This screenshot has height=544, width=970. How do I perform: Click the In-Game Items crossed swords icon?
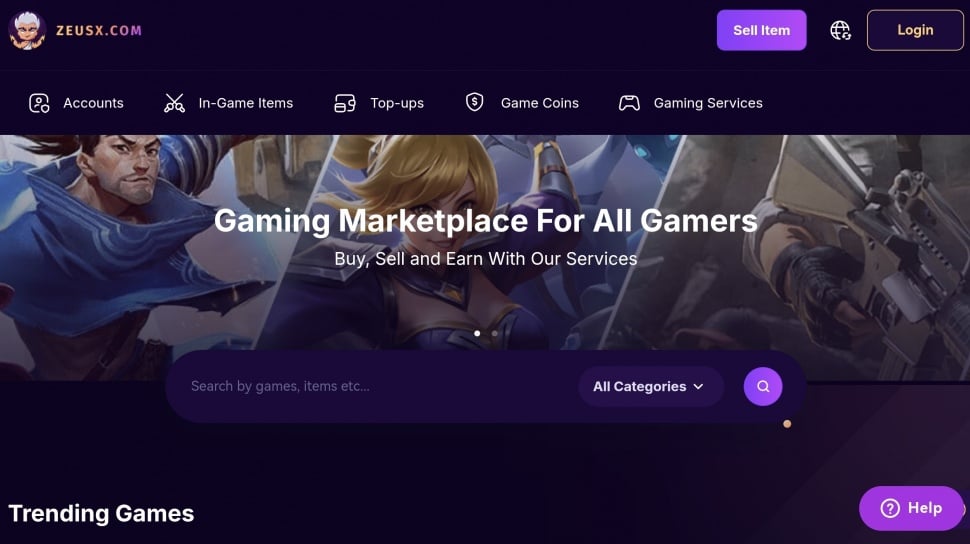point(174,103)
